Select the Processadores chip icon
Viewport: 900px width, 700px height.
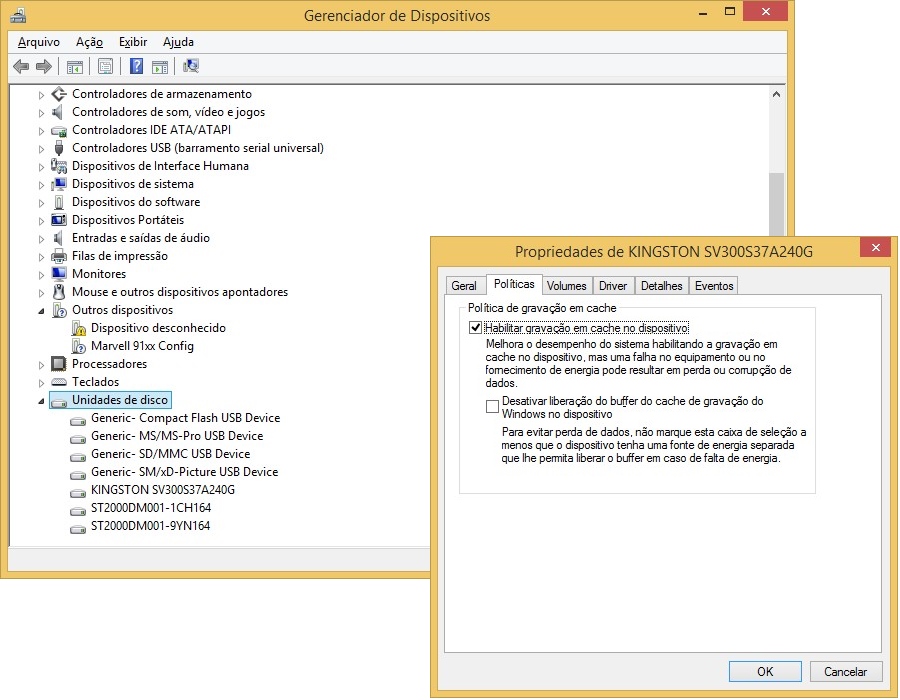(x=59, y=364)
